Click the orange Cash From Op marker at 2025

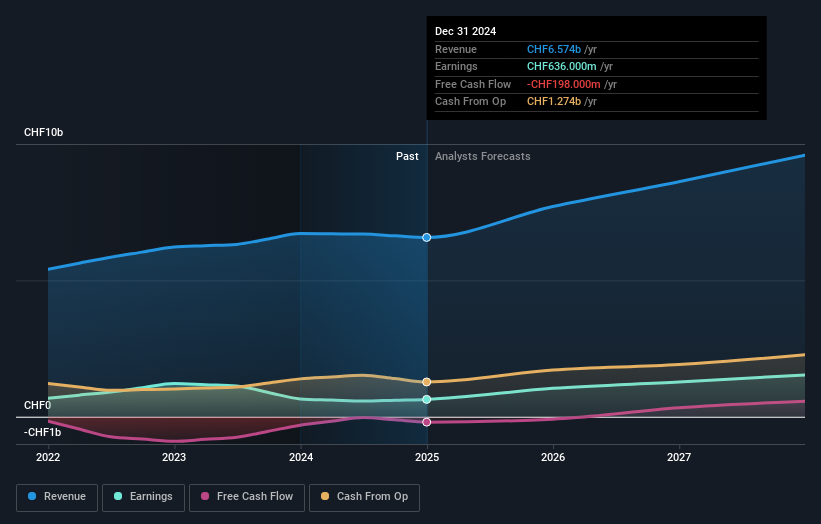(427, 382)
